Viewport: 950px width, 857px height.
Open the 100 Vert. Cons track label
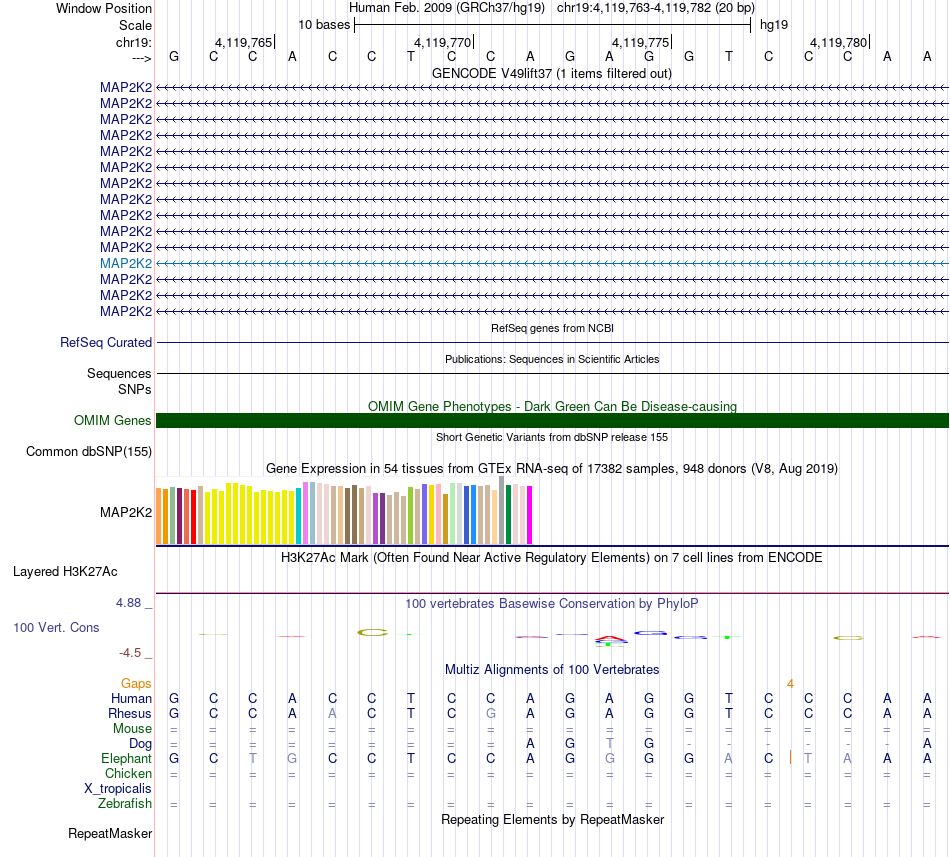click(x=56, y=627)
